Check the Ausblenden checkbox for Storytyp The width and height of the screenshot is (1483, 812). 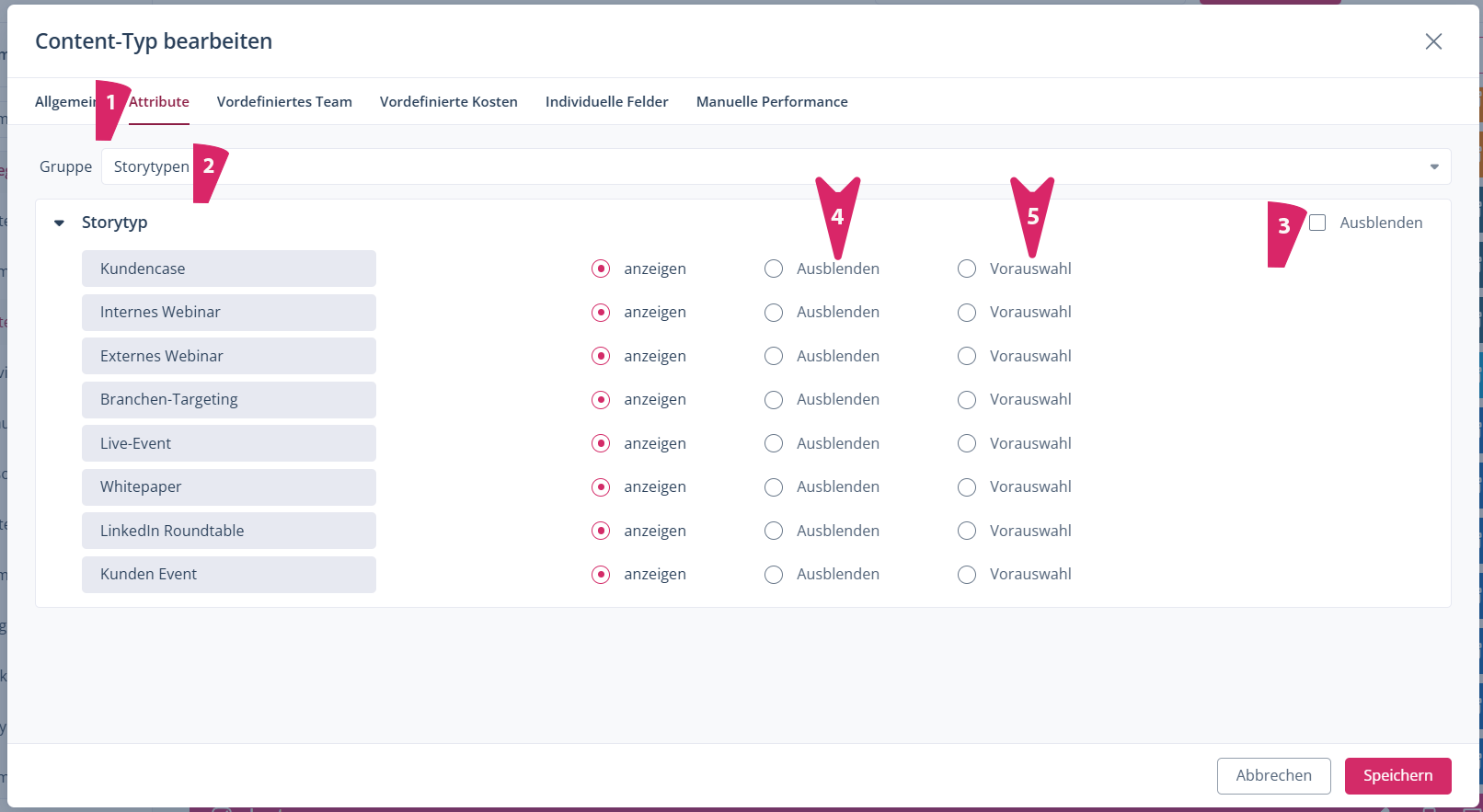[x=1317, y=223]
